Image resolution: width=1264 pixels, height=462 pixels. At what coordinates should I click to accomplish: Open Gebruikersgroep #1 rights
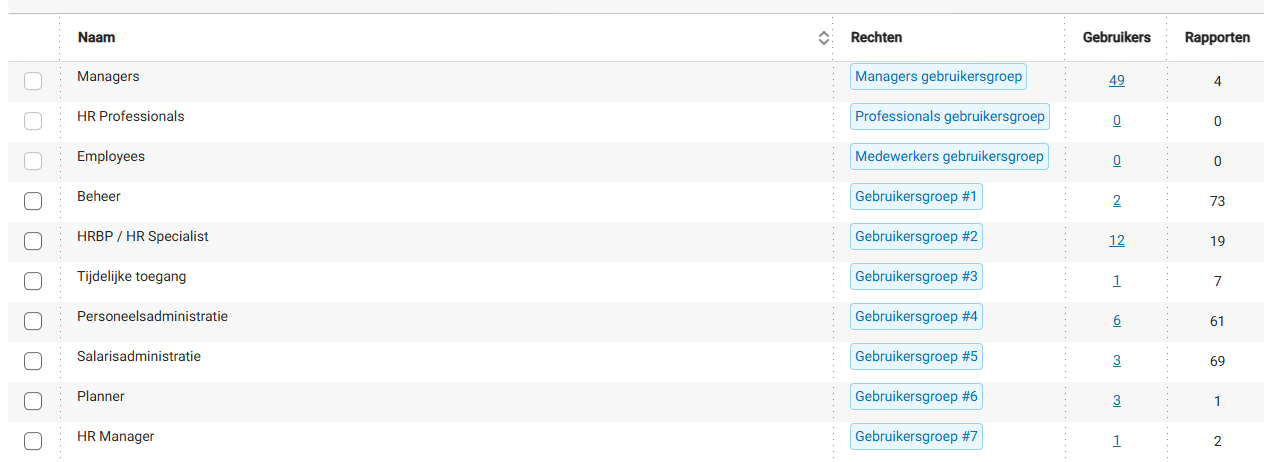point(916,196)
